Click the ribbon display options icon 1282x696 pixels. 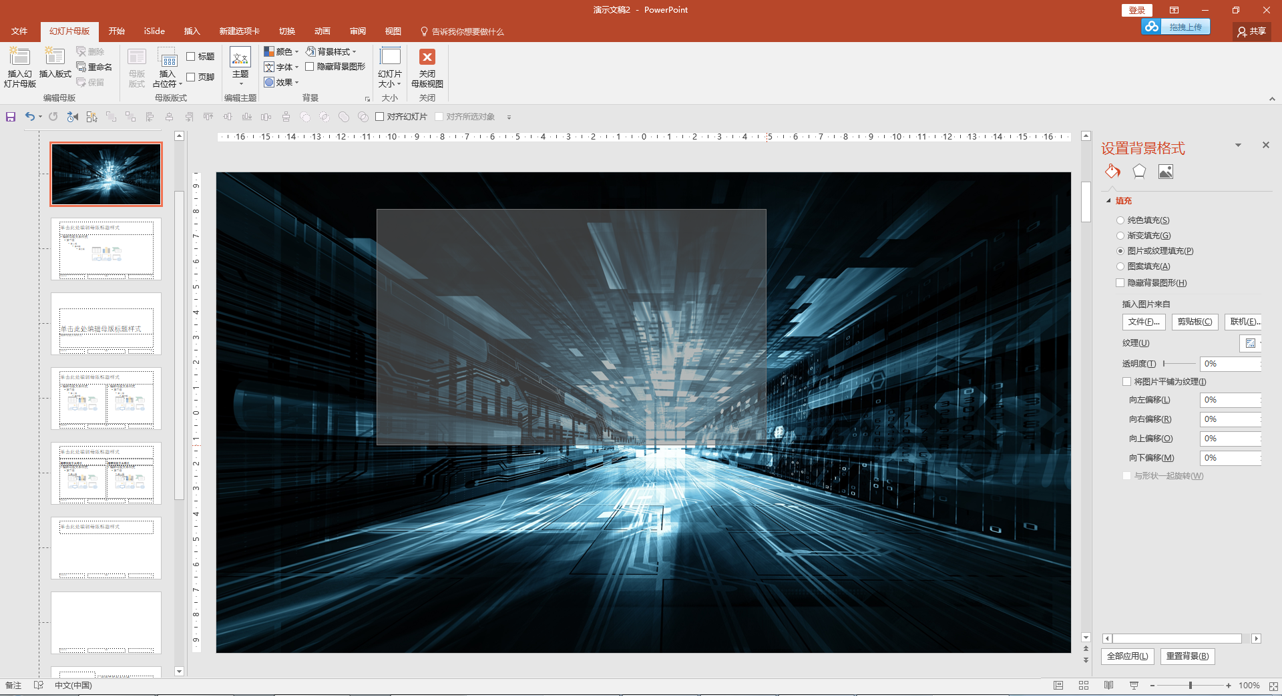click(x=1174, y=10)
